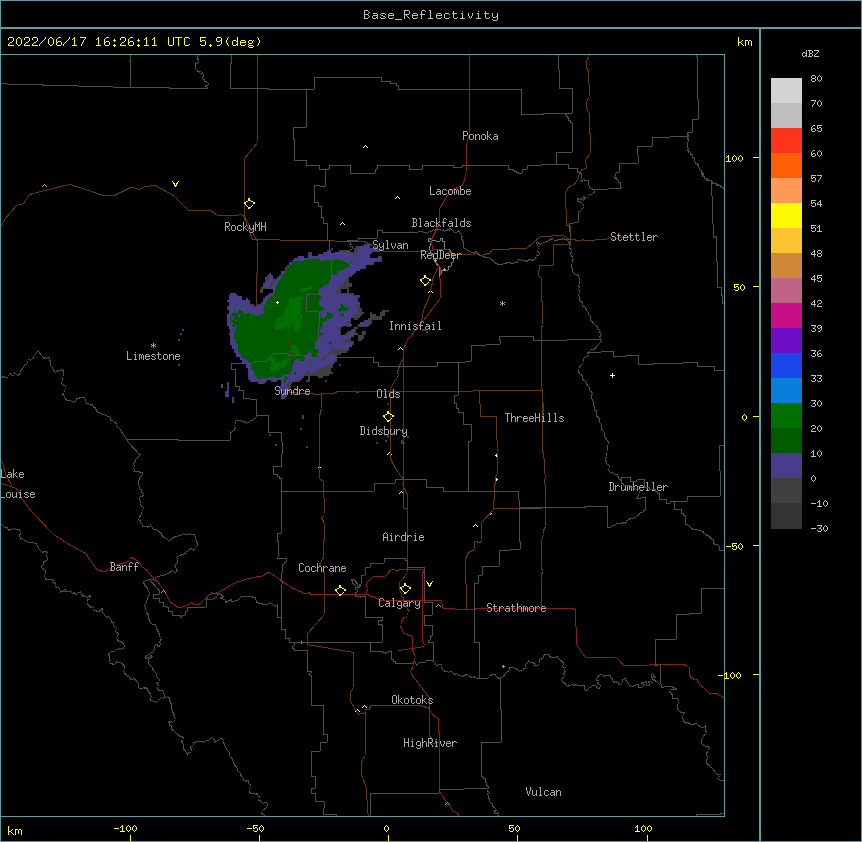Click the HighRiver label
Viewport: 862px width, 842px height.
430,743
